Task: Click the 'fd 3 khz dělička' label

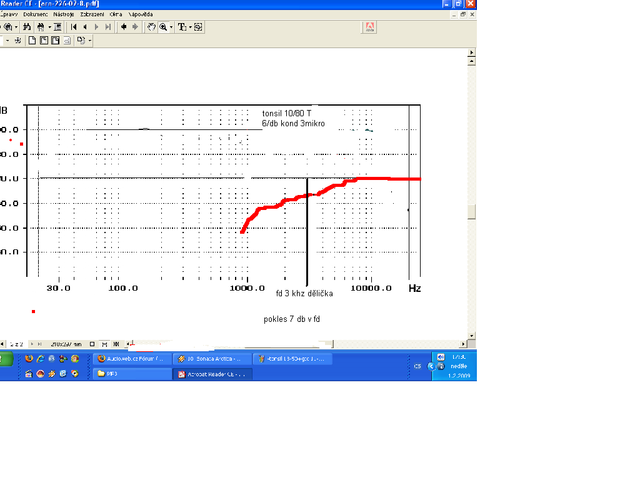Action: 304,293
